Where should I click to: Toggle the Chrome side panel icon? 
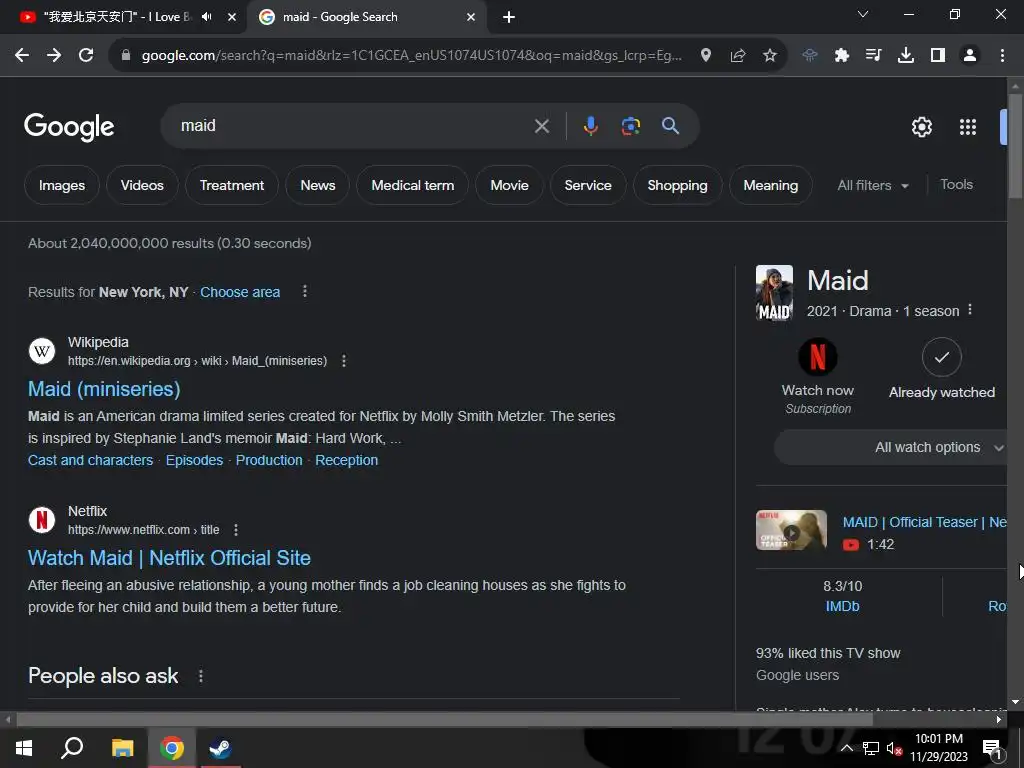(x=938, y=56)
